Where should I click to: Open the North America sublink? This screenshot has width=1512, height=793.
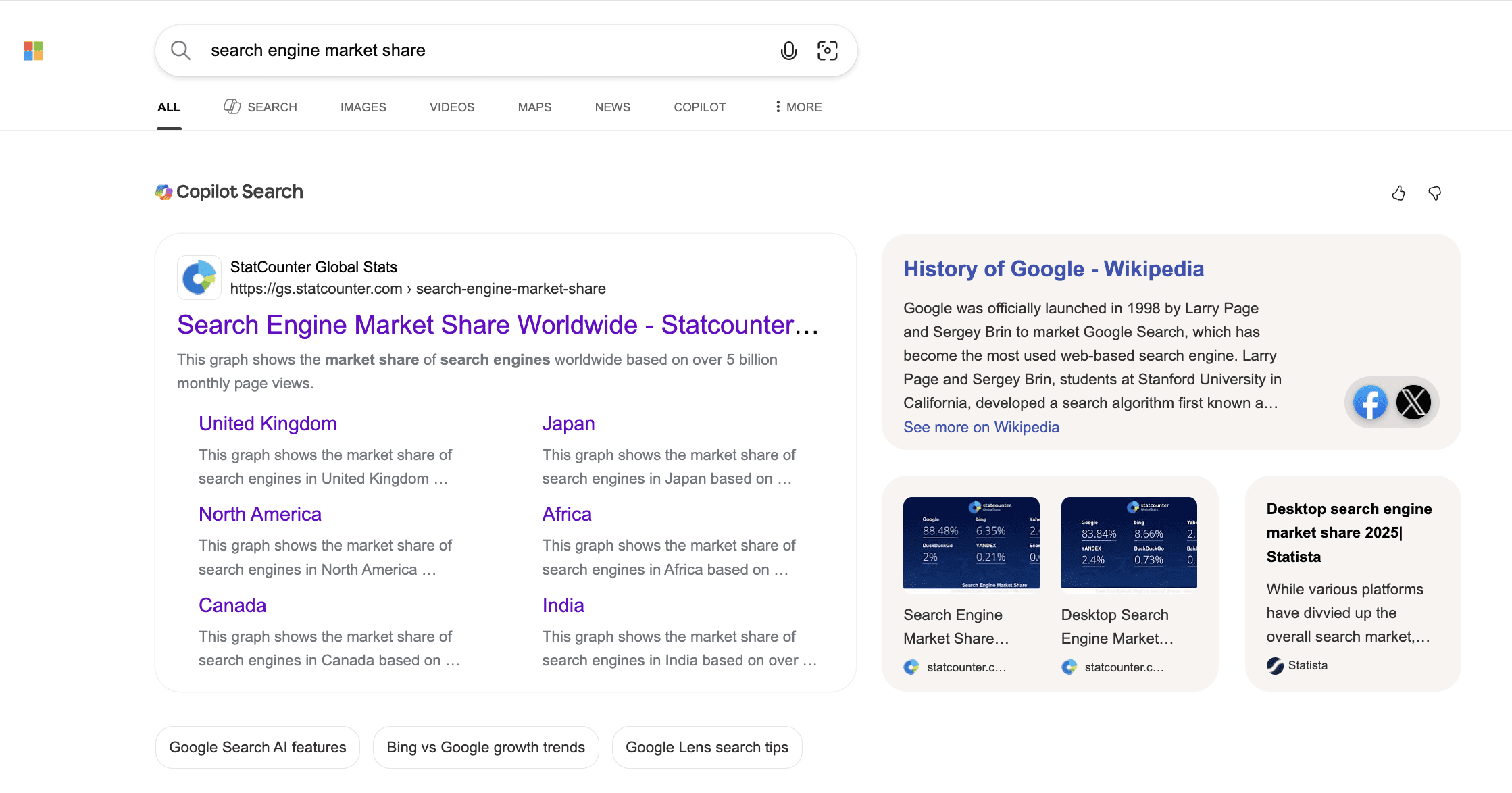[x=260, y=515]
